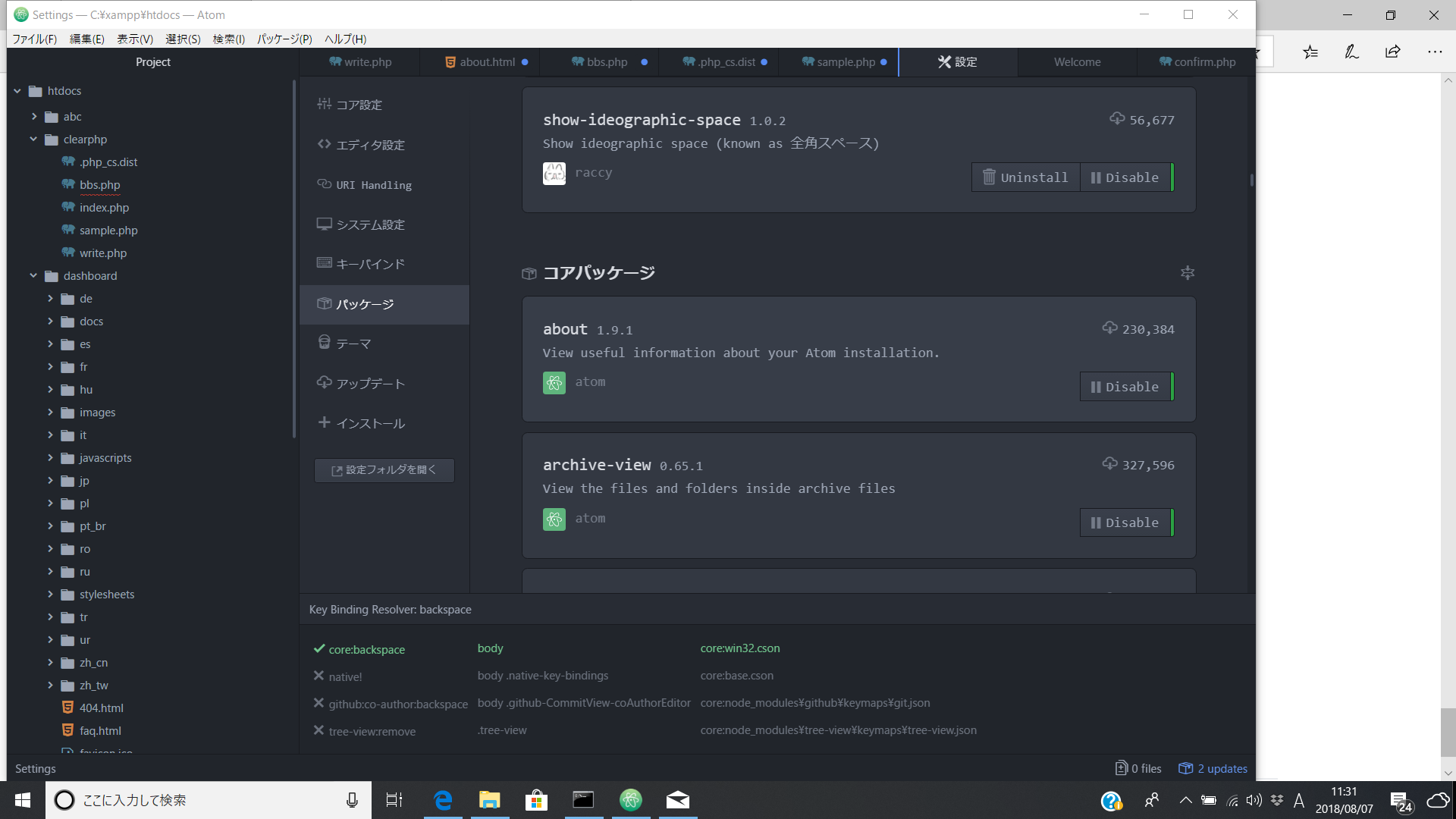
Task: Click raccy author avatar
Action: 554,174
